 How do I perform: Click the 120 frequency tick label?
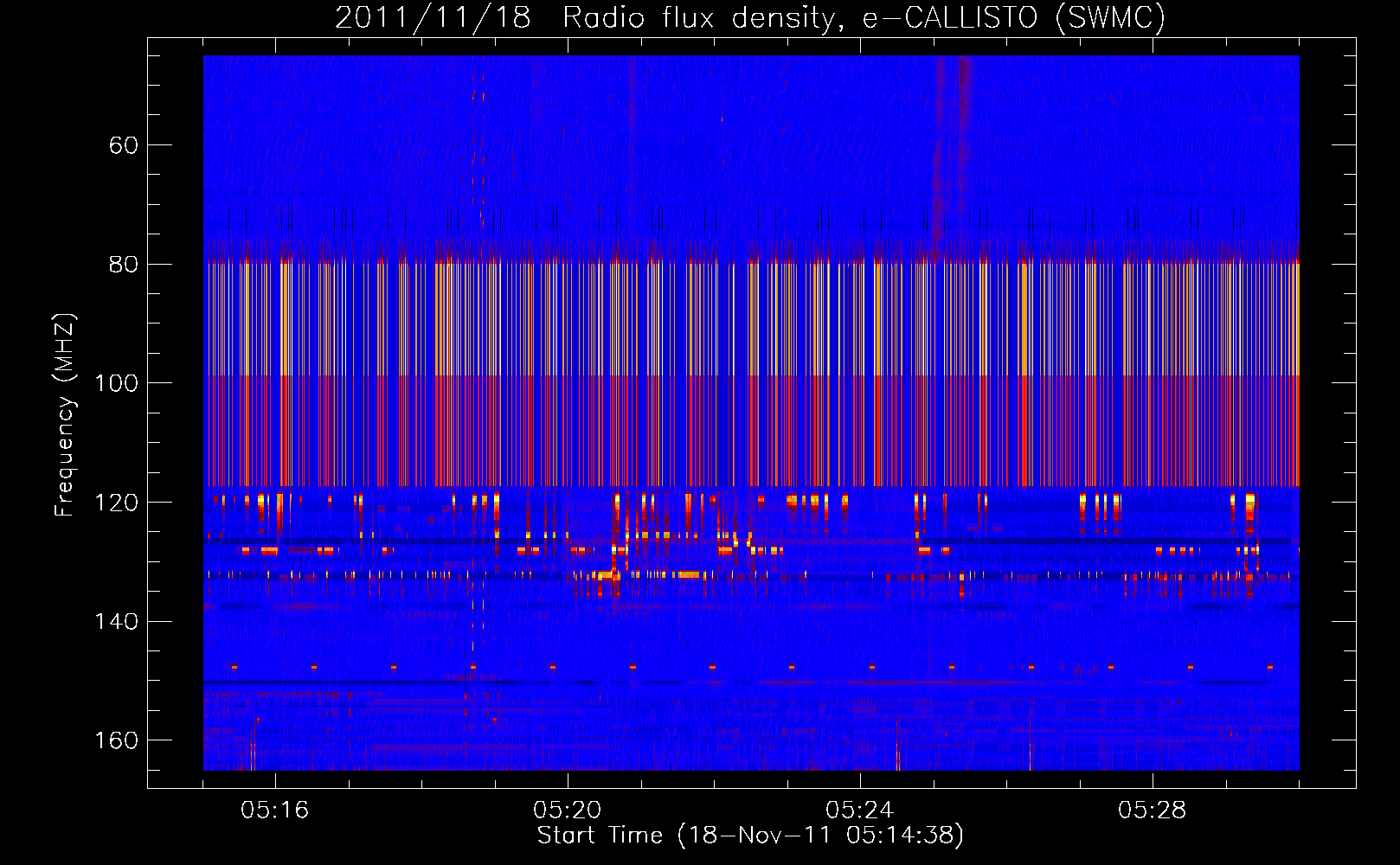(x=117, y=503)
